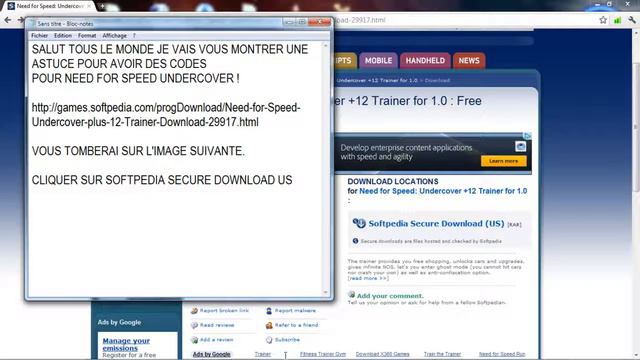Click Need for Speed Run ad link

pyautogui.click(x=502, y=354)
